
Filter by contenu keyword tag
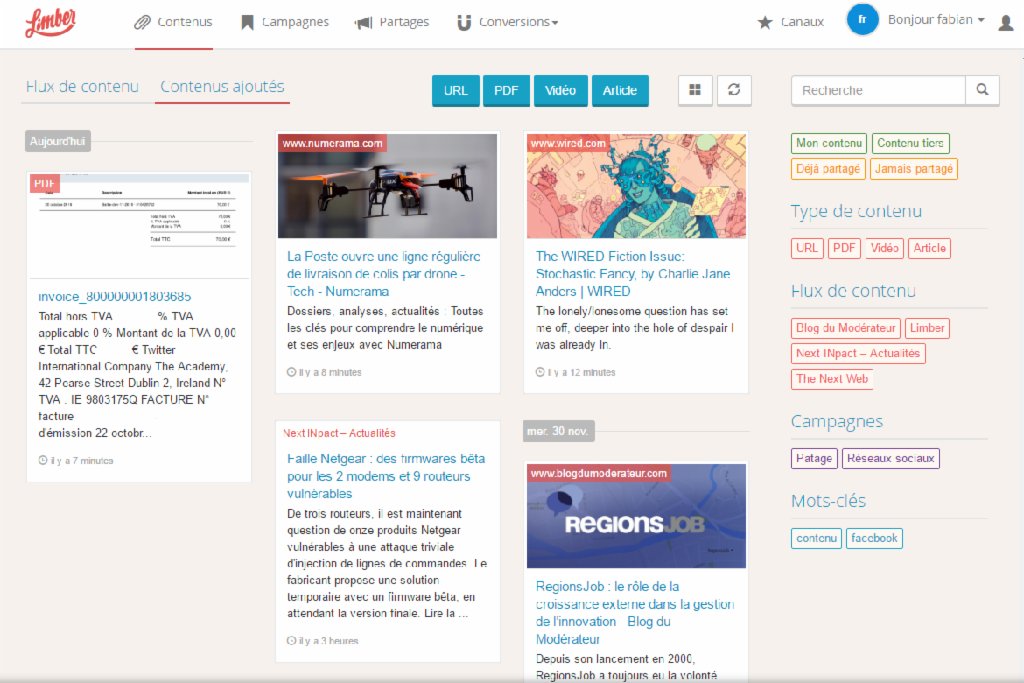816,538
